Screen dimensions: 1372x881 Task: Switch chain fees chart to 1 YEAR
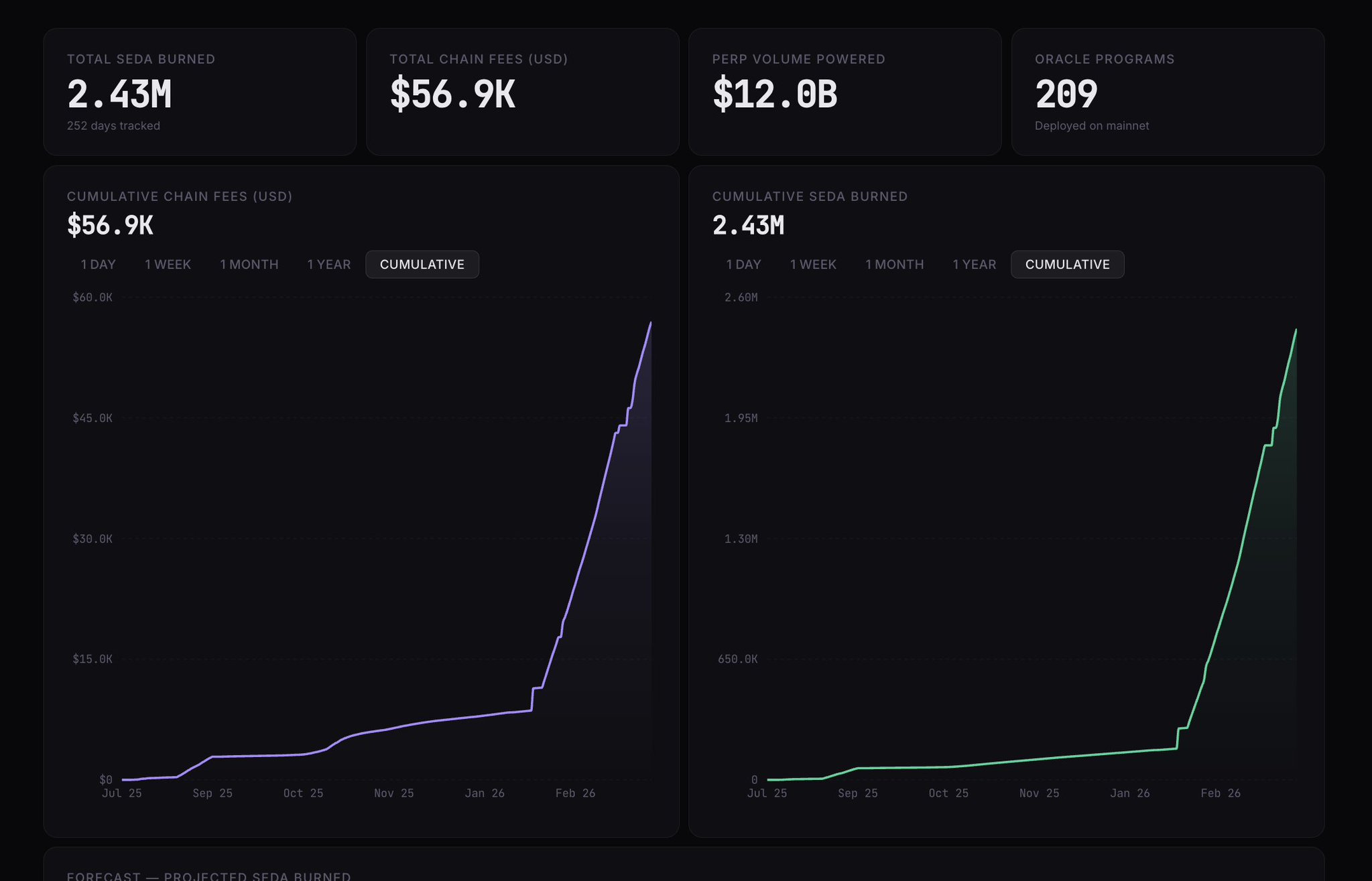[328, 265]
